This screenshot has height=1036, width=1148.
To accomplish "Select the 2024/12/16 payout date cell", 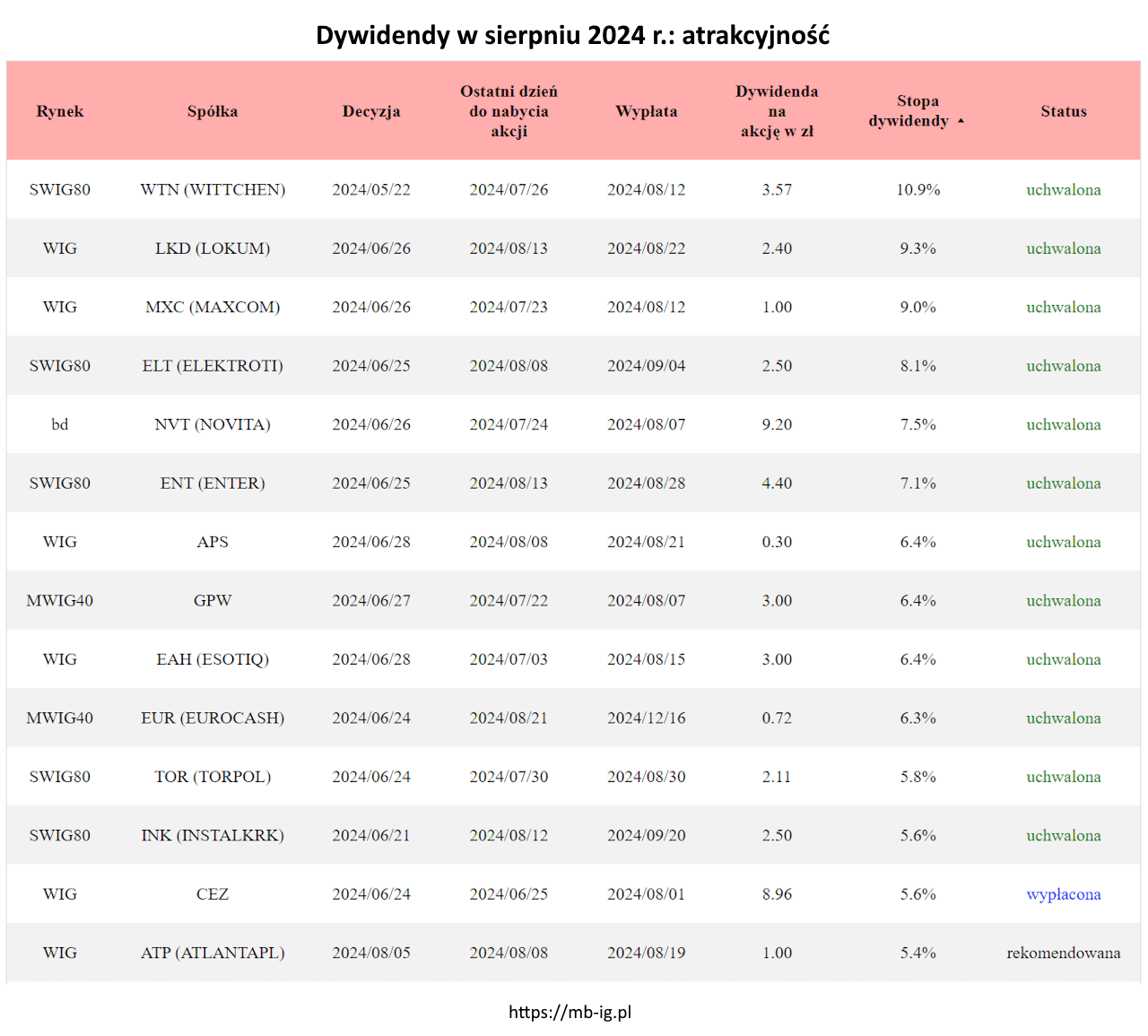I will 646,718.
